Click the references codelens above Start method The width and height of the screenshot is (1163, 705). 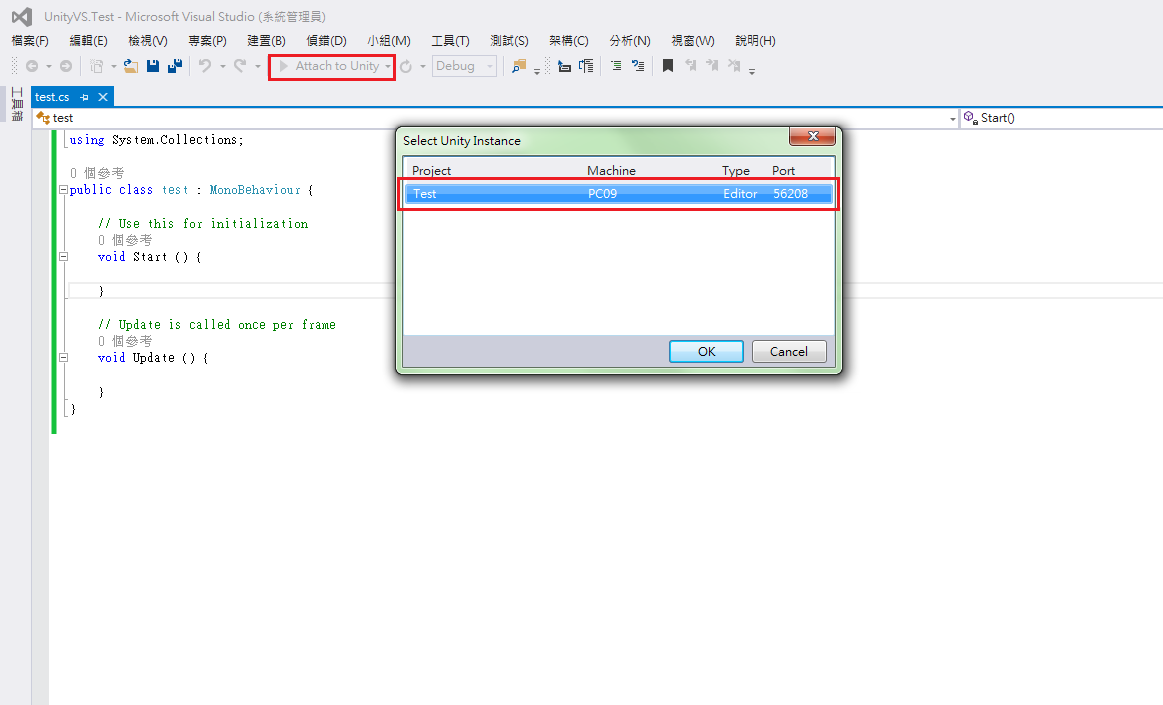(125, 240)
